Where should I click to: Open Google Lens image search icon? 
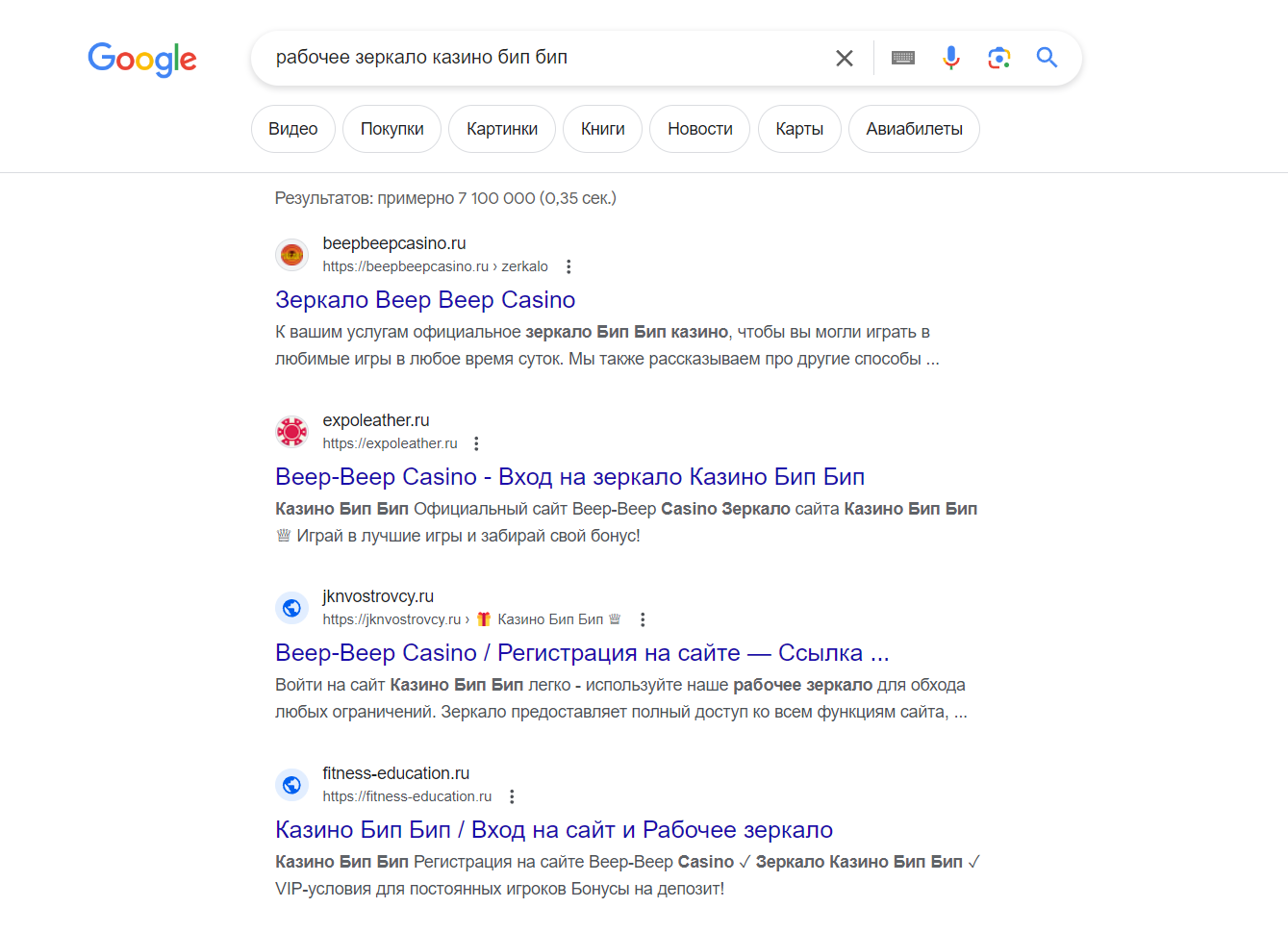[x=999, y=58]
